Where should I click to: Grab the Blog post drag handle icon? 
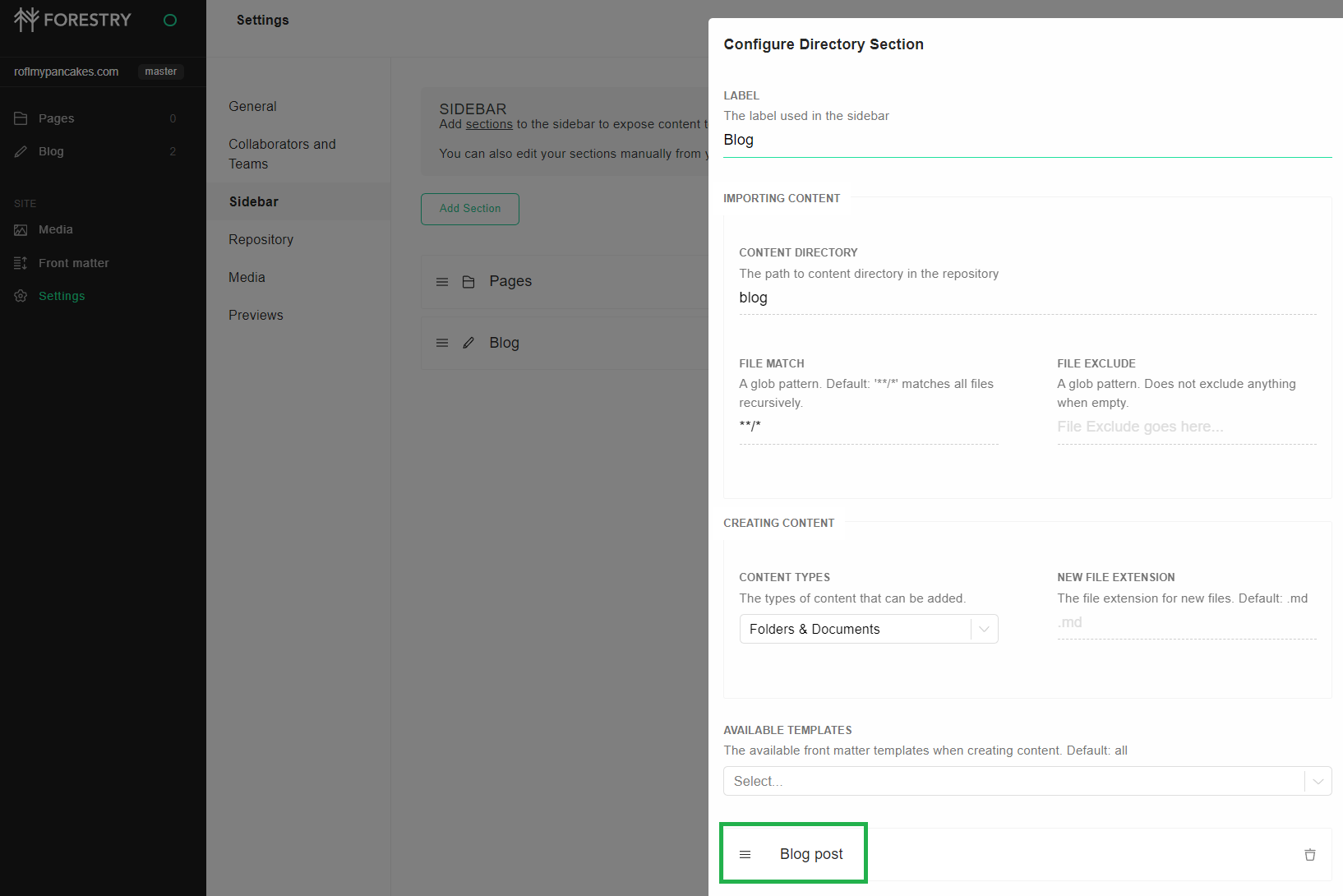pos(745,855)
